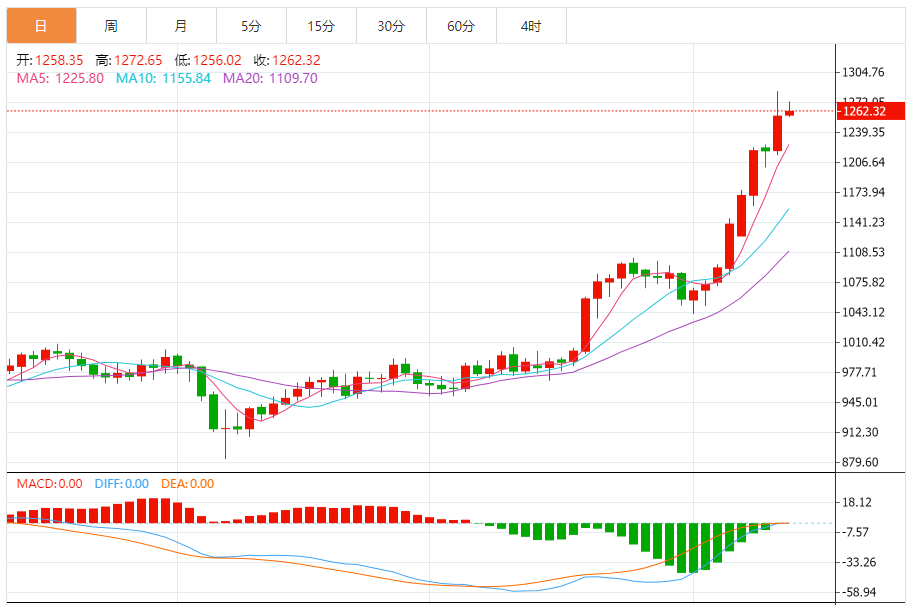Click the -7.57 MACD axis label
This screenshot has width=910, height=605.
[854, 532]
